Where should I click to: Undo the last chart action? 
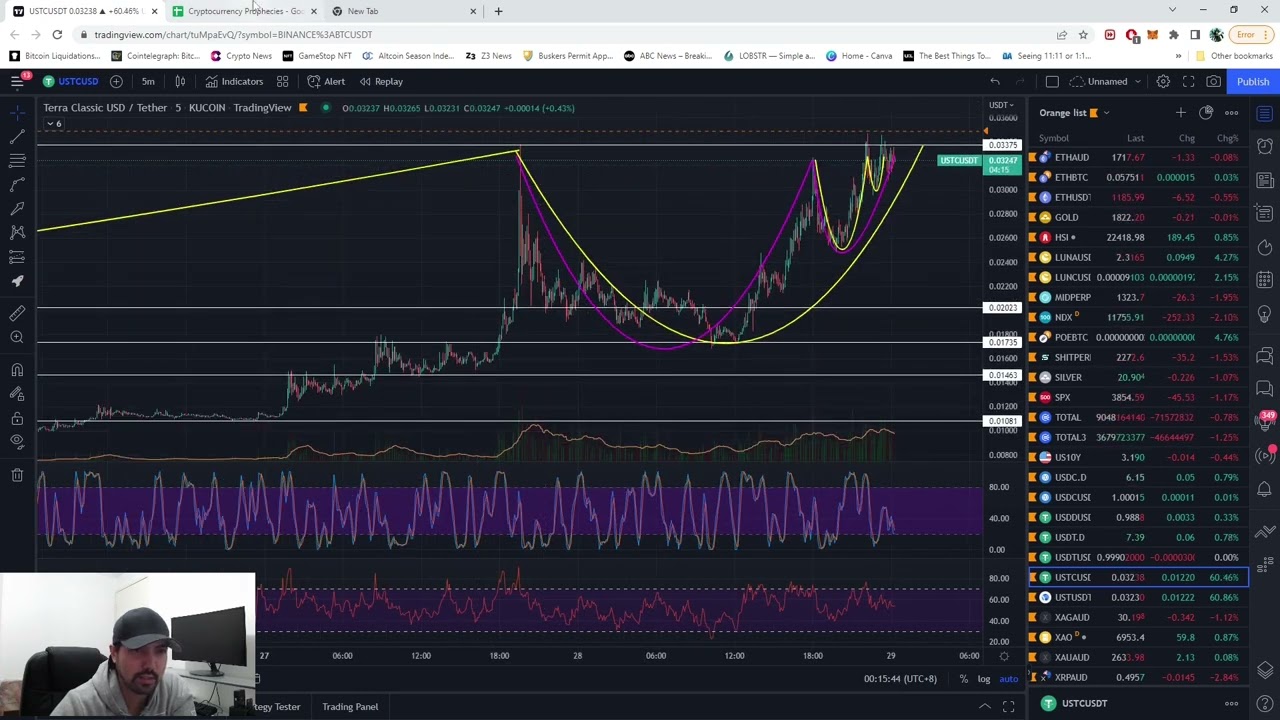point(995,81)
